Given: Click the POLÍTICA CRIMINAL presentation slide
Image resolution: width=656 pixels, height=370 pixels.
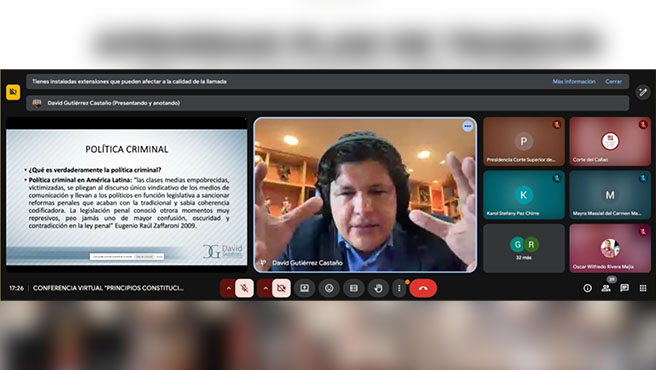Looking at the screenshot, I should [127, 197].
